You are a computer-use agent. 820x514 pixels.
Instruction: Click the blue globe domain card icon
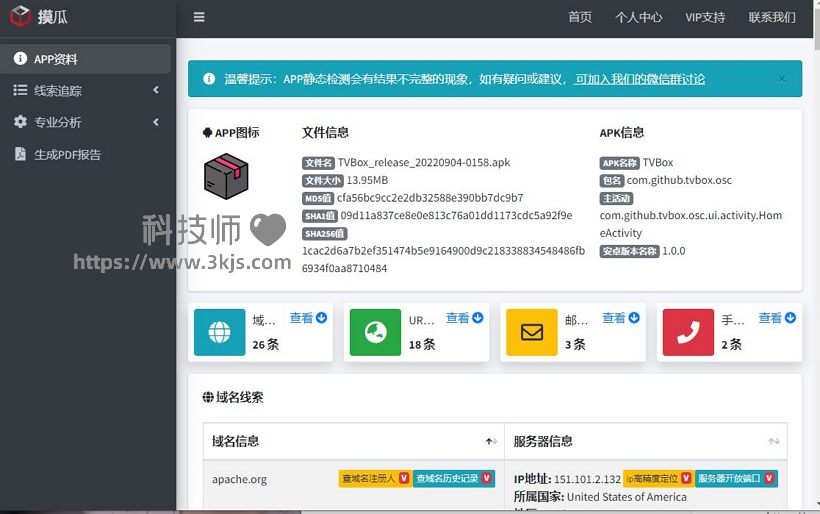tap(220, 332)
